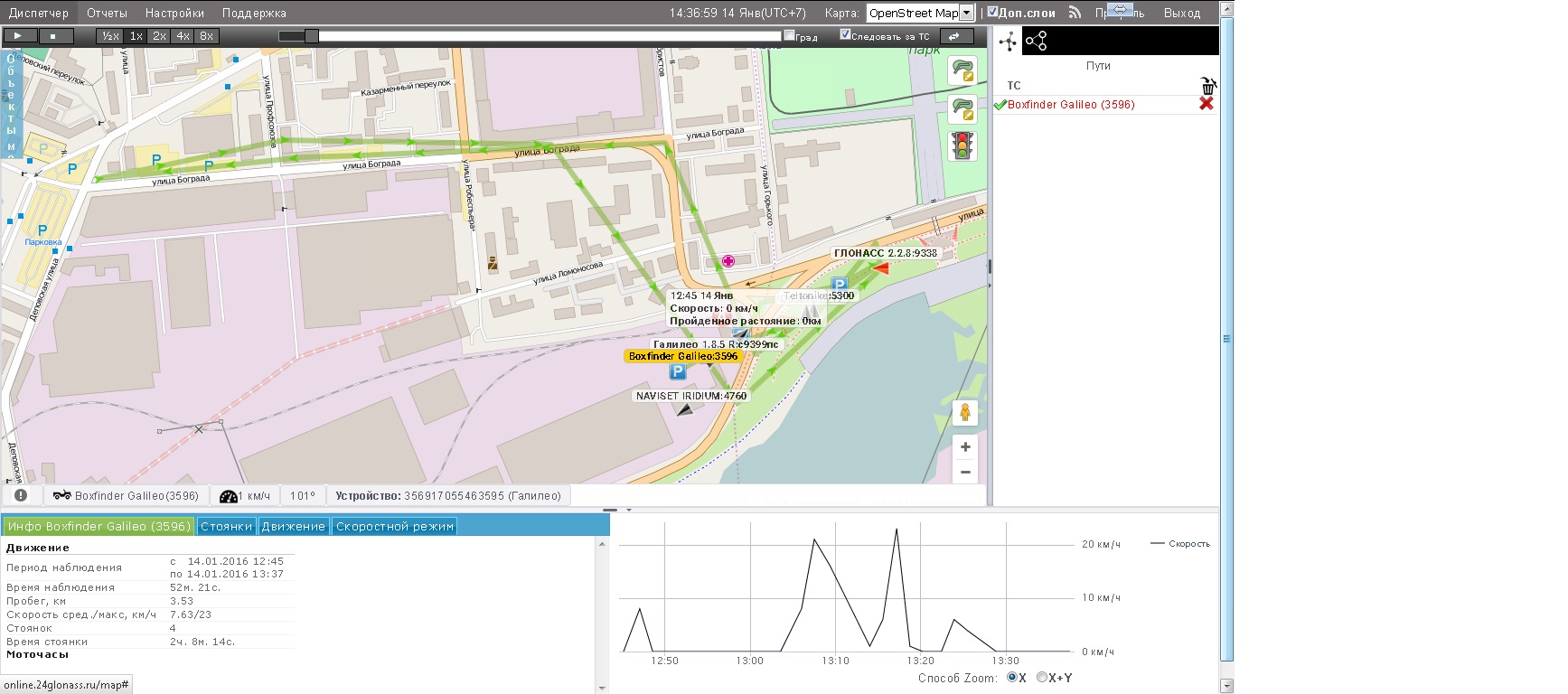Click the traffic light icon on map

point(962,145)
